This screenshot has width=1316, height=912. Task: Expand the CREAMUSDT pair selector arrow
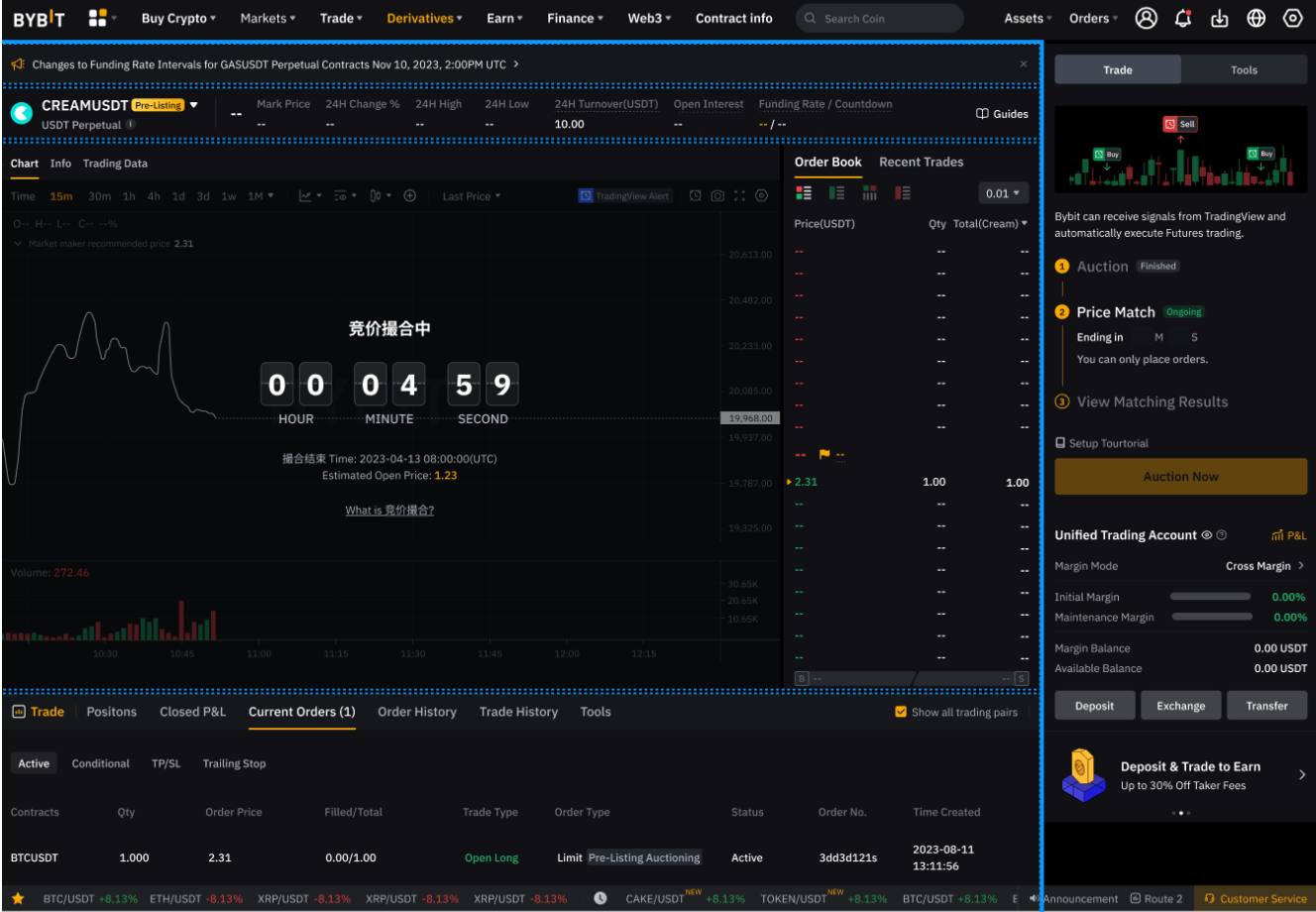(194, 105)
